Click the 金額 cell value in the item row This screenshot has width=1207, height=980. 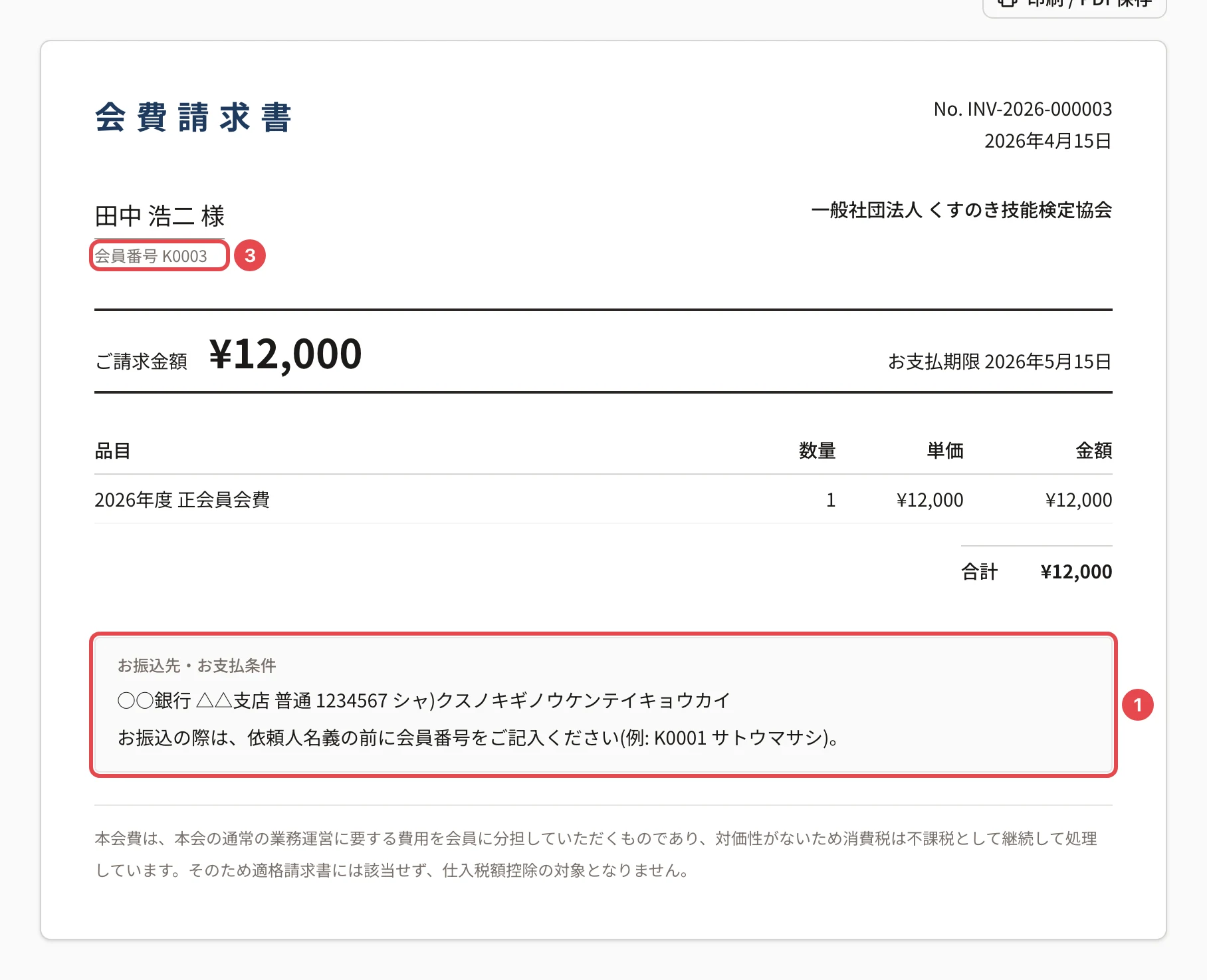click(1079, 500)
